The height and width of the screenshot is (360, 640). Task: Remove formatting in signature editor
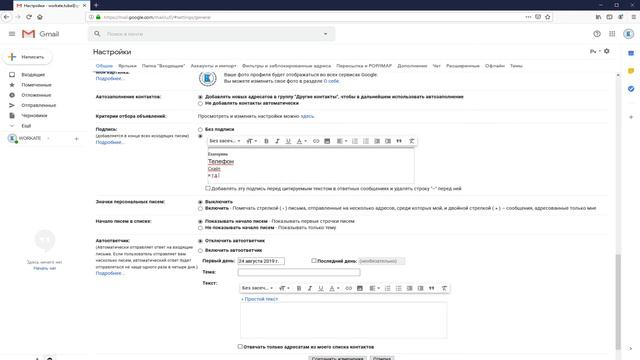tap(411, 141)
